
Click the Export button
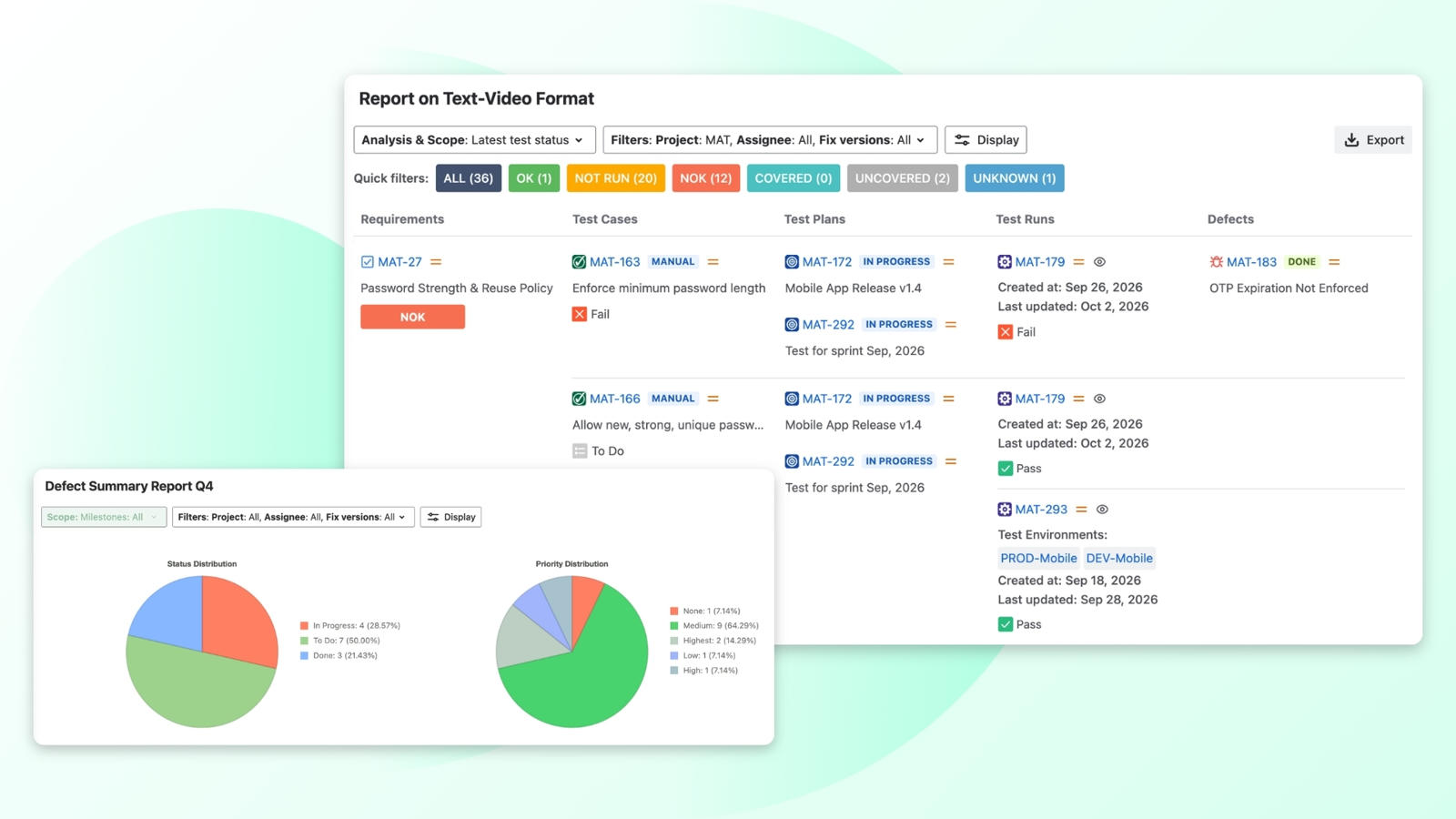pos(1373,140)
